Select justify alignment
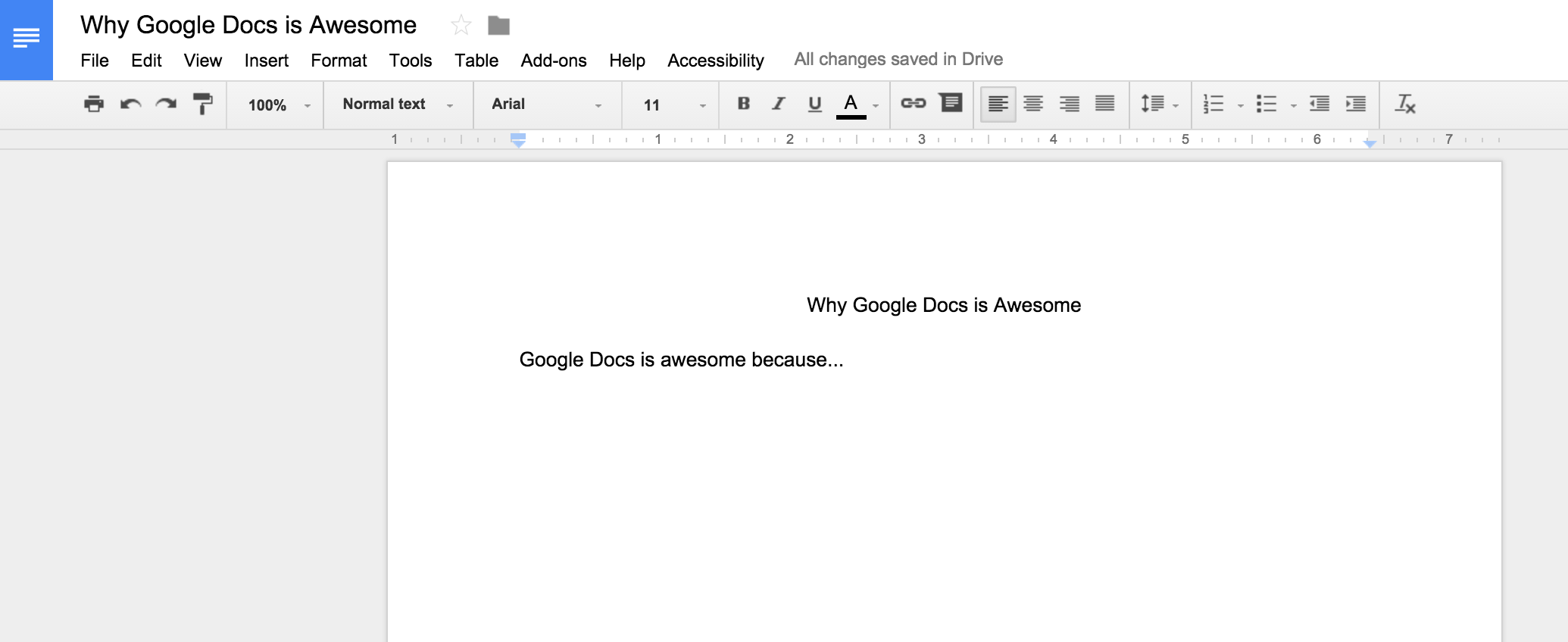Screen dimensions: 1568x642 [1104, 104]
